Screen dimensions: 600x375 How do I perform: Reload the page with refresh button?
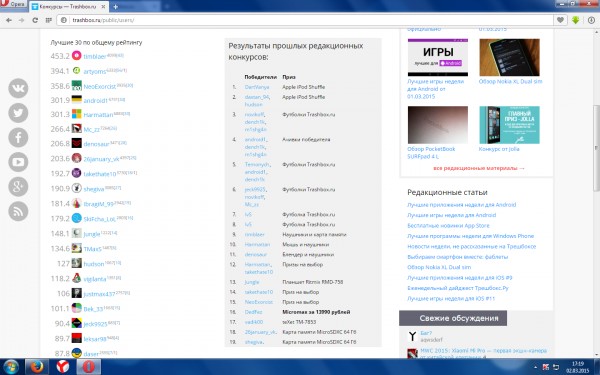pos(35,20)
